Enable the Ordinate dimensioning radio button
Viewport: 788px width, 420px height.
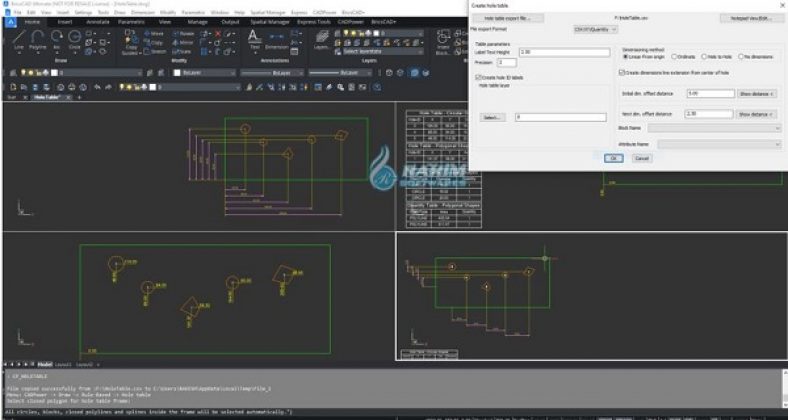click(673, 57)
